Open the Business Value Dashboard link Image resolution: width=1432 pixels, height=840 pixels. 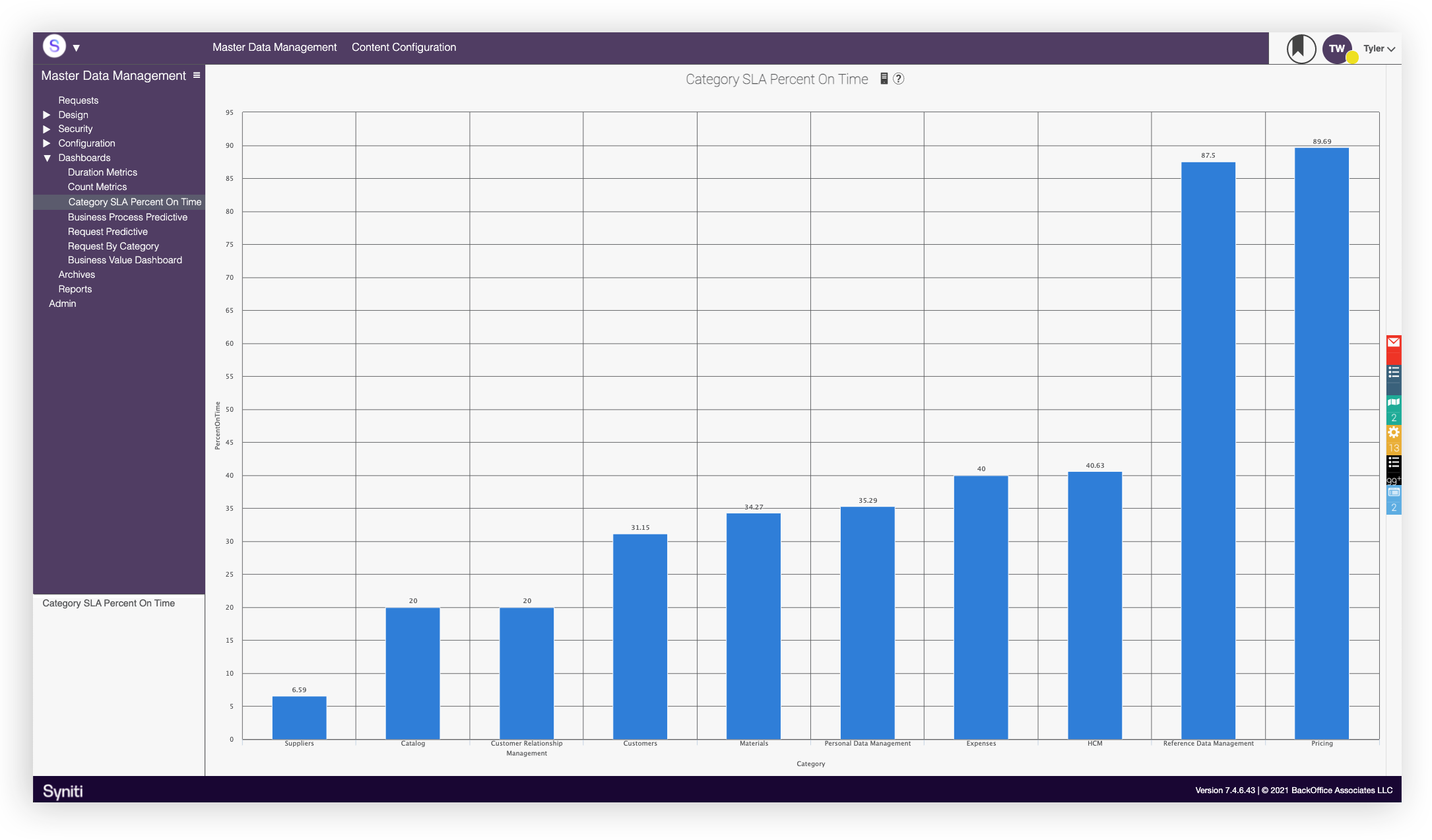tap(125, 260)
